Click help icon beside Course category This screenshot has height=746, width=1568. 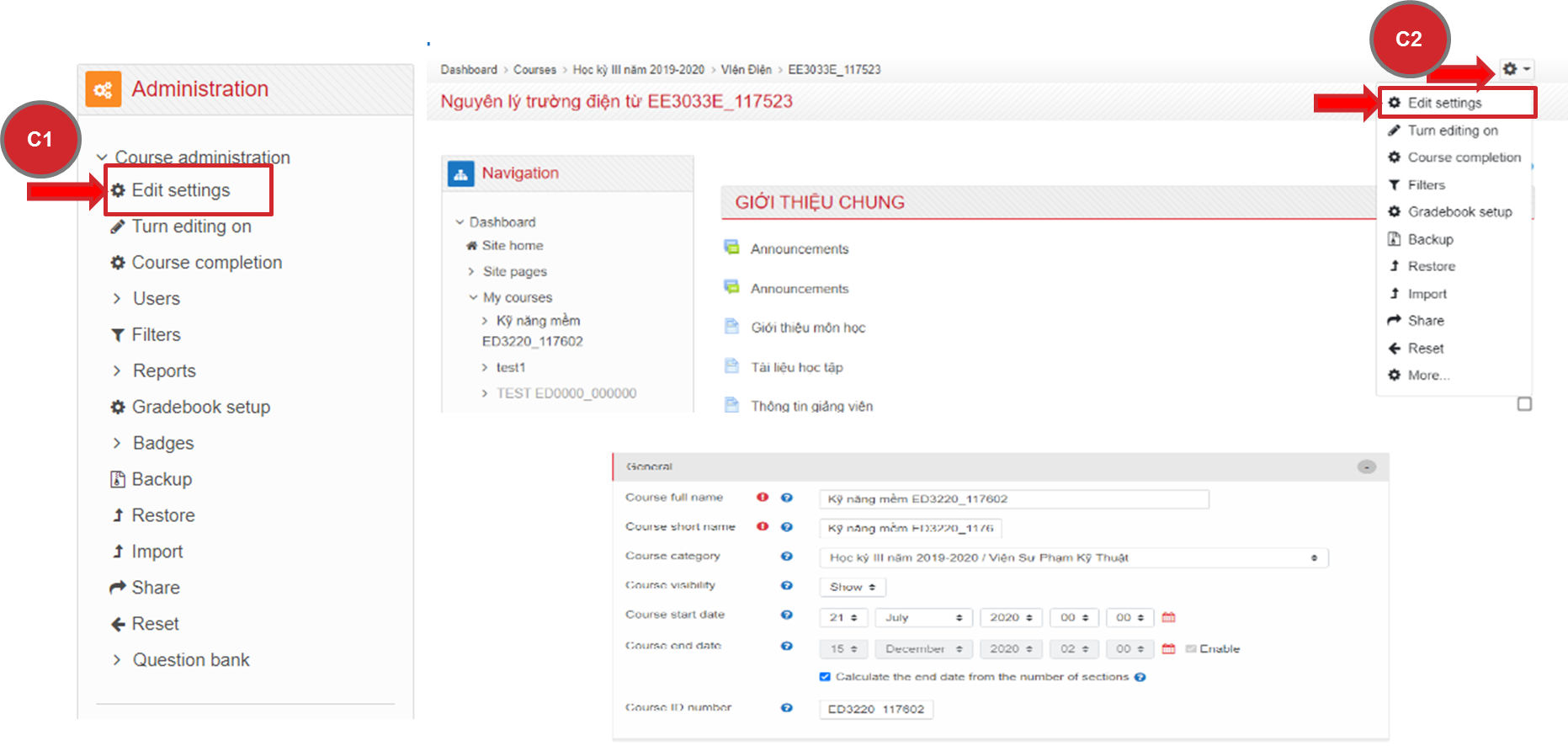click(x=786, y=556)
